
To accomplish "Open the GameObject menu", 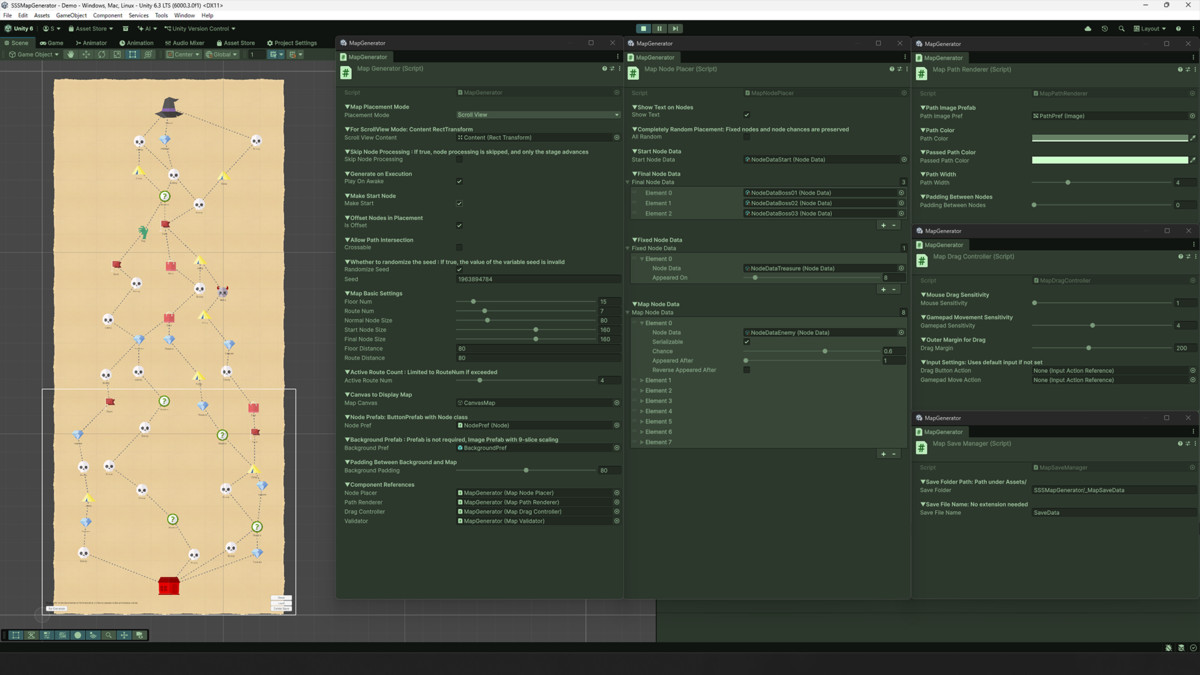I will (71, 16).
